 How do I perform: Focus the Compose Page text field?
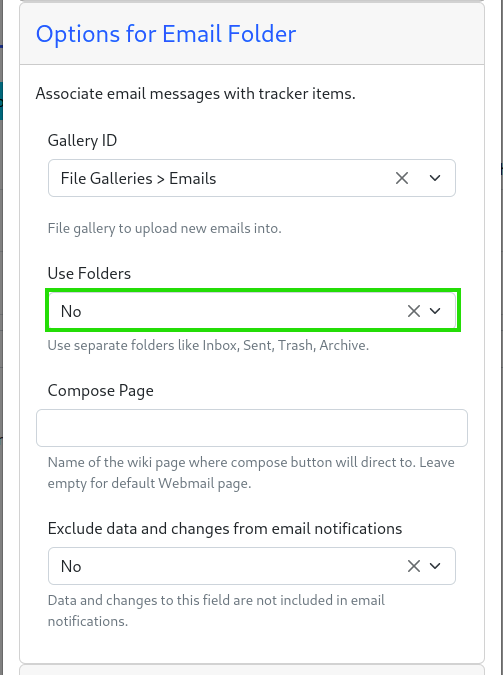[252, 428]
